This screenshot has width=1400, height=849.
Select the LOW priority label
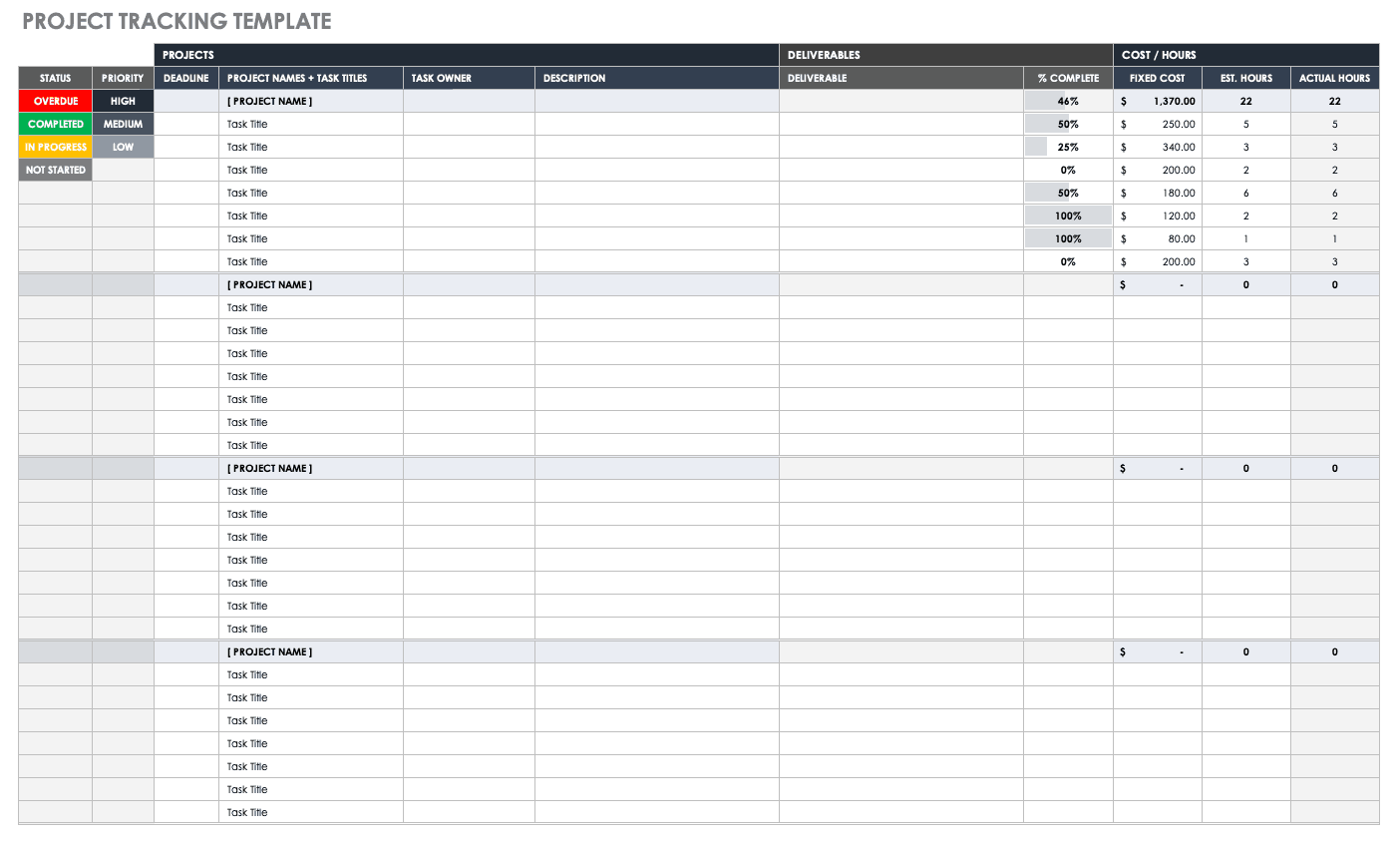point(122,147)
